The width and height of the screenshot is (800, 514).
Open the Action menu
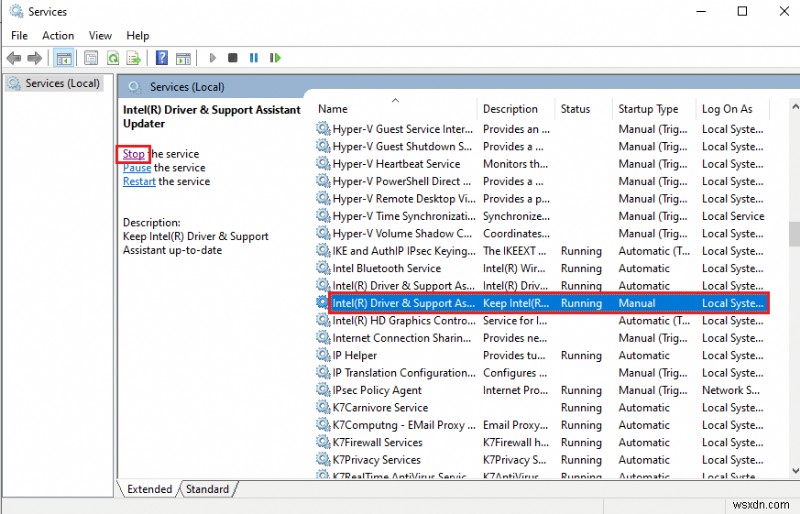point(58,36)
